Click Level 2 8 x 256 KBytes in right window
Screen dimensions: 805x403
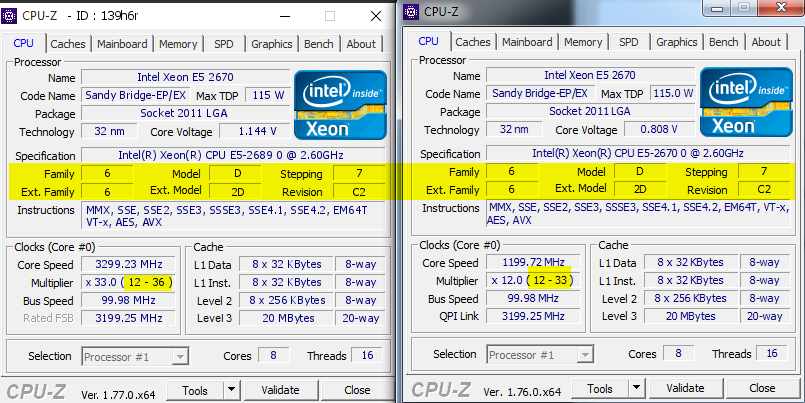pyautogui.click(x=691, y=298)
